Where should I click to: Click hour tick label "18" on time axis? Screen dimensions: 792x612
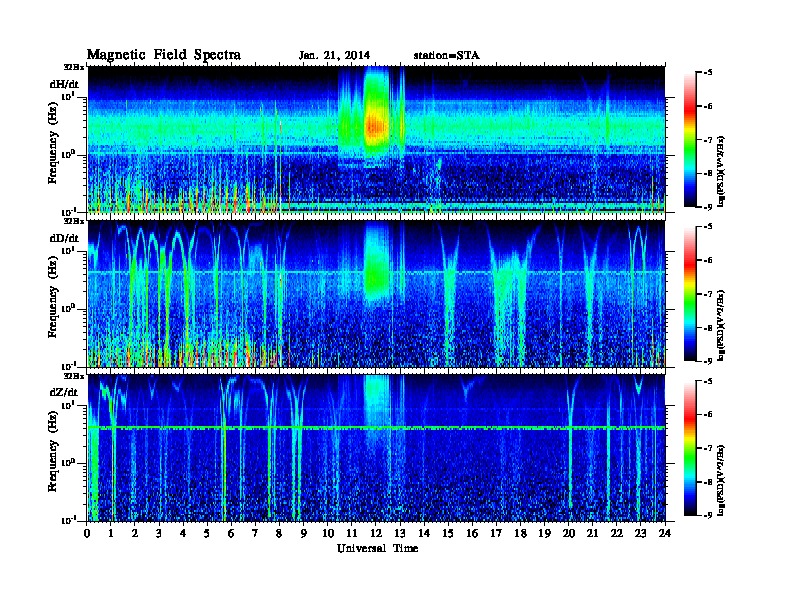520,533
